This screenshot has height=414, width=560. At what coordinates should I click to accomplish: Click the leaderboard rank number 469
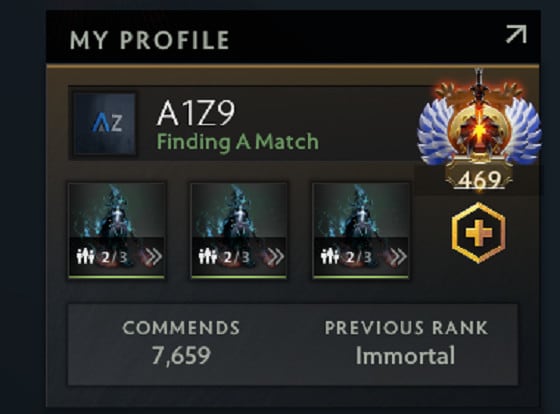pyautogui.click(x=479, y=180)
